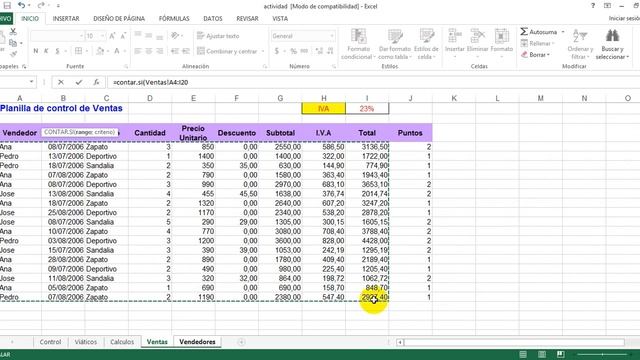Increase indent icon
This screenshot has width=640, height=360.
tap(186, 51)
